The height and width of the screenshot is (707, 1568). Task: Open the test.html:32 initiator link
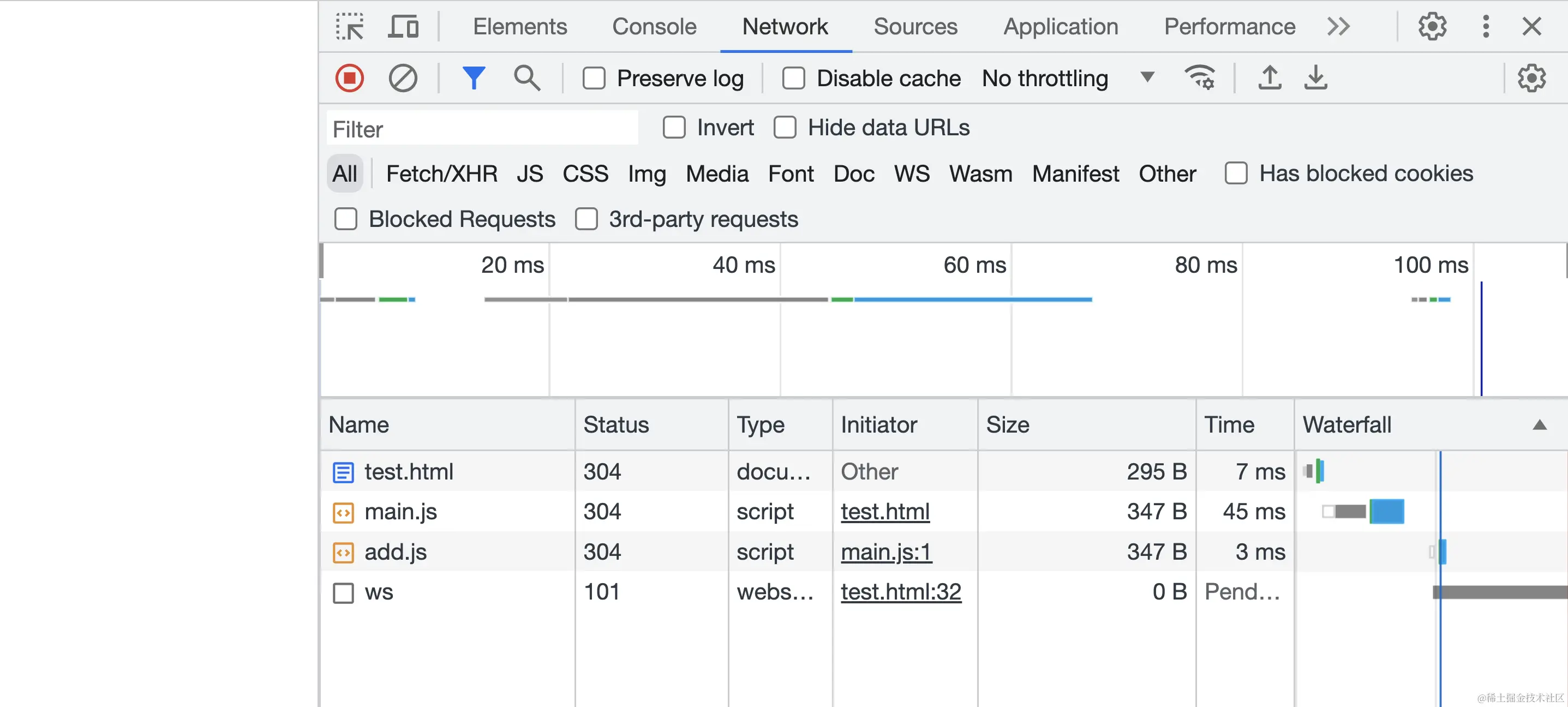[901, 592]
